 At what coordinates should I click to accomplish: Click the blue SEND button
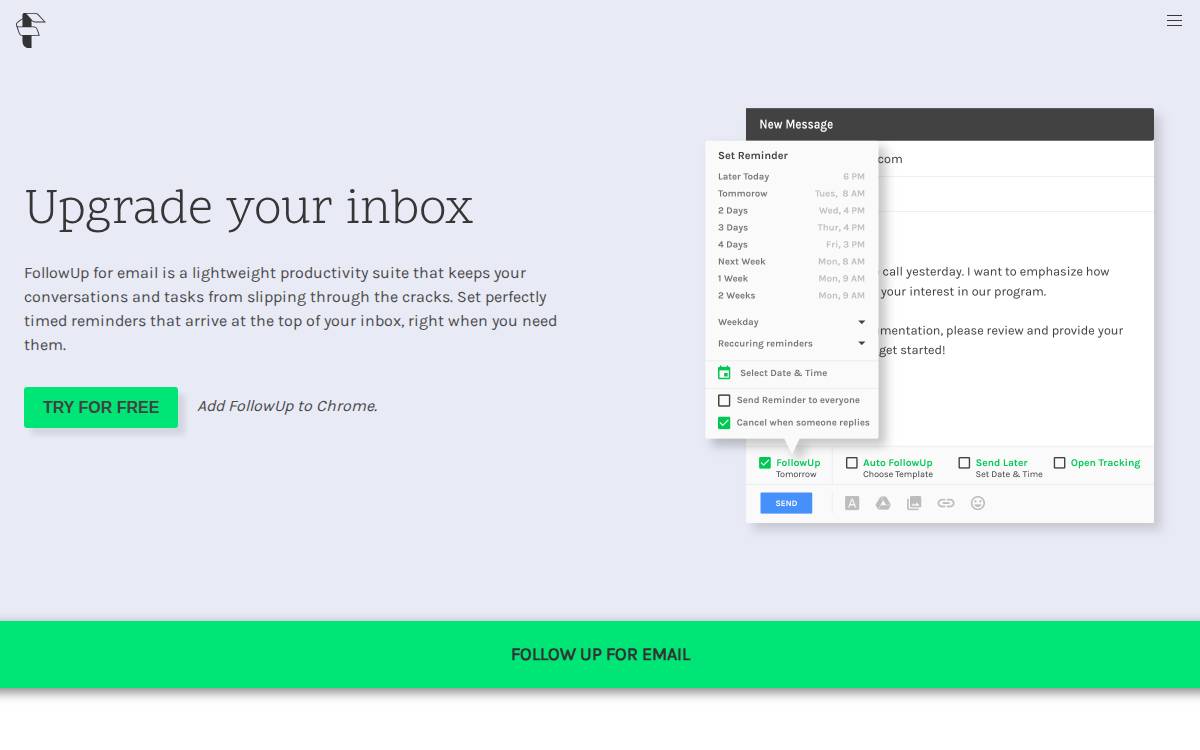tap(786, 503)
